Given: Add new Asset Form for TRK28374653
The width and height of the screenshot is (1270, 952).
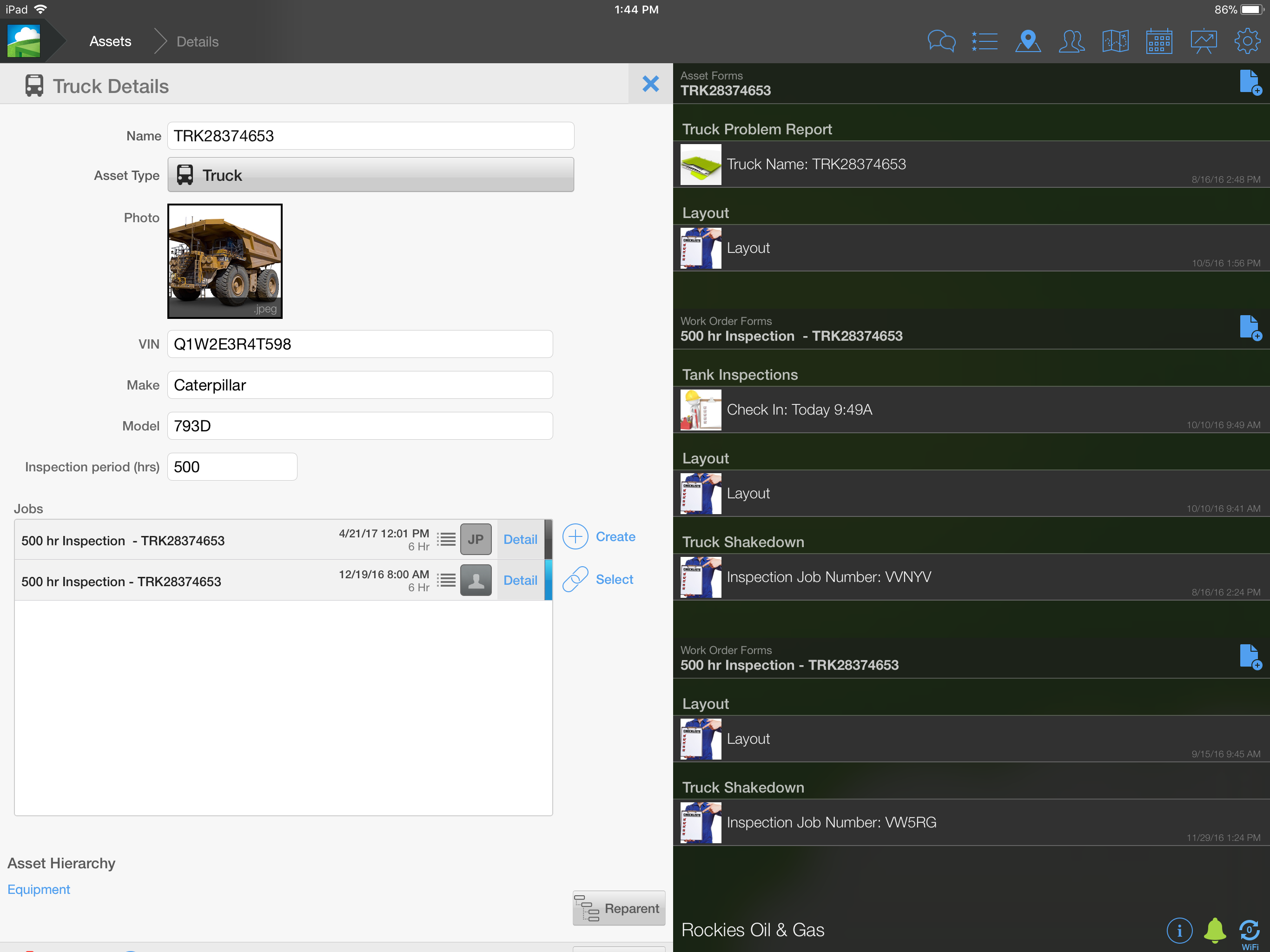Looking at the screenshot, I should point(1250,83).
